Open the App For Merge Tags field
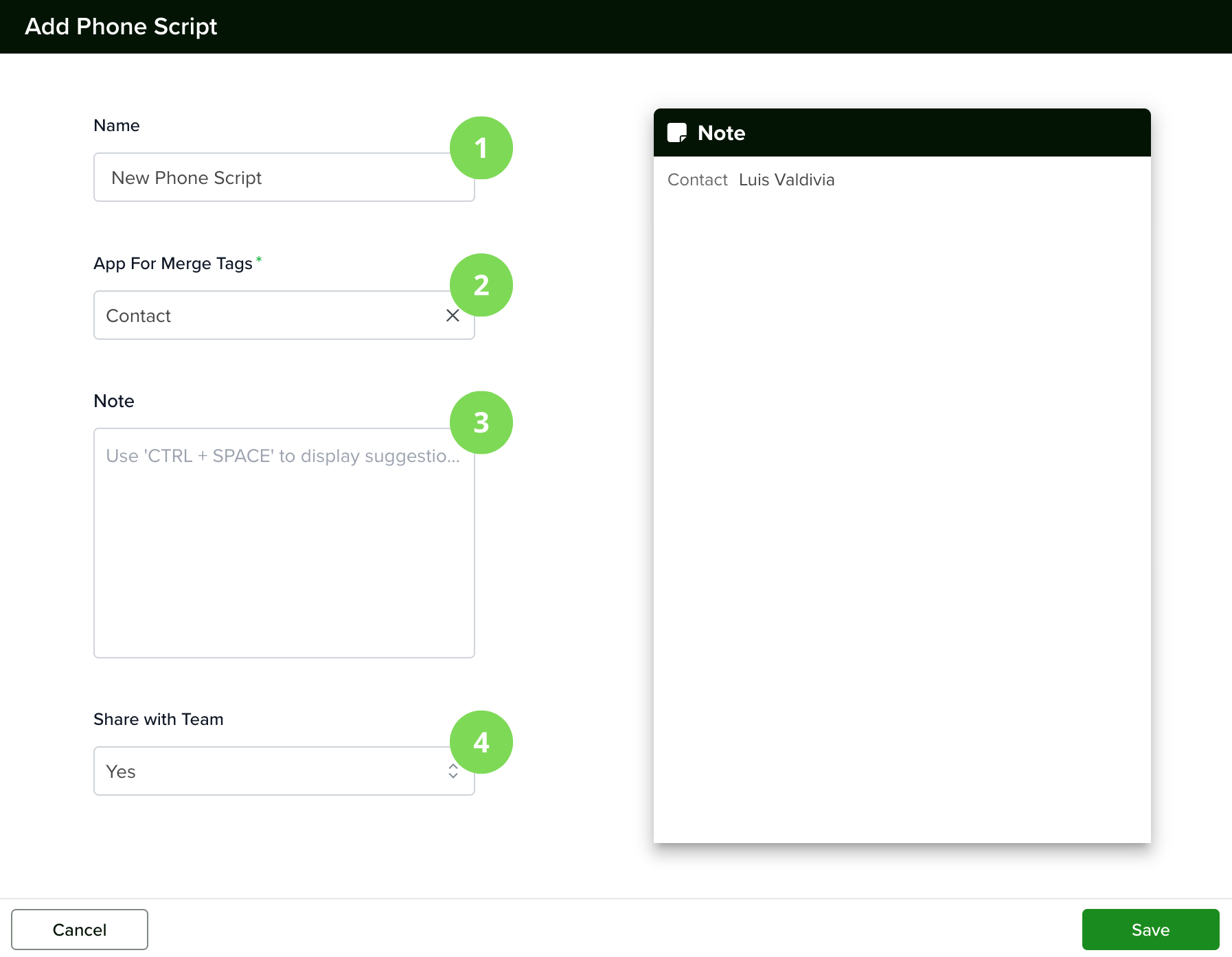Viewport: 1232px width, 957px height. click(284, 315)
